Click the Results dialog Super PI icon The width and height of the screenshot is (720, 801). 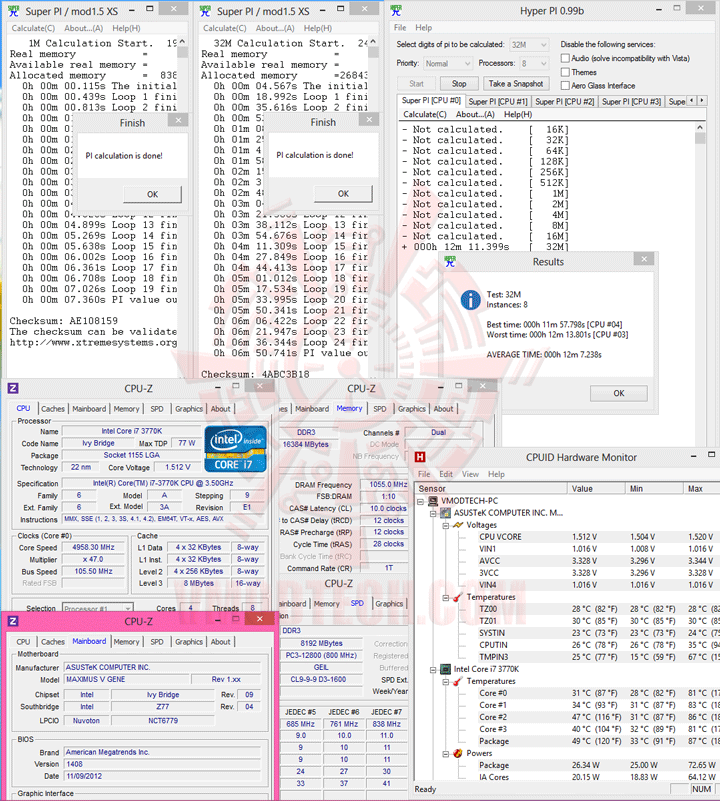[x=450, y=262]
